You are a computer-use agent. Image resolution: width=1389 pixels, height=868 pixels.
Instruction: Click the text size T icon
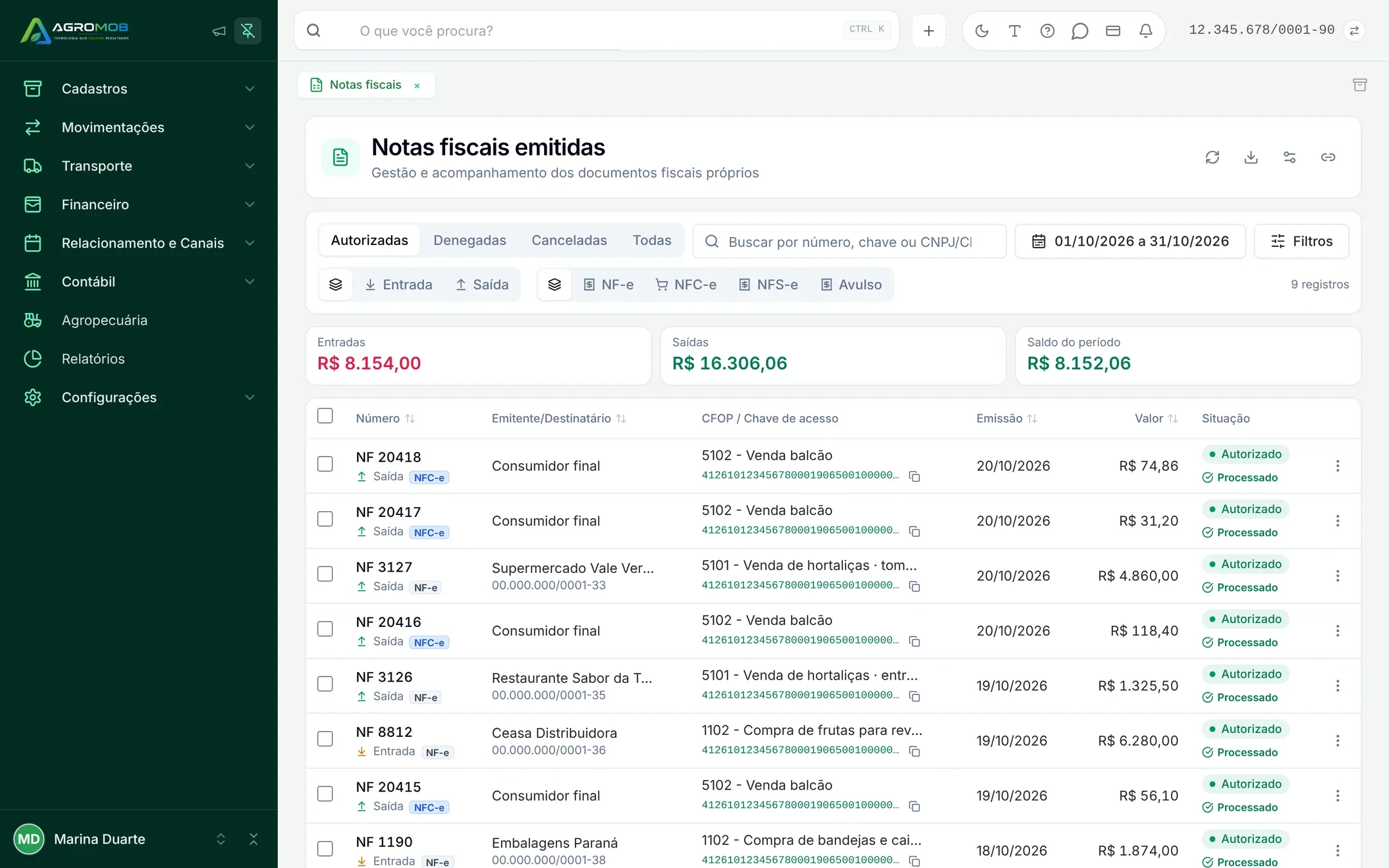coord(1015,31)
